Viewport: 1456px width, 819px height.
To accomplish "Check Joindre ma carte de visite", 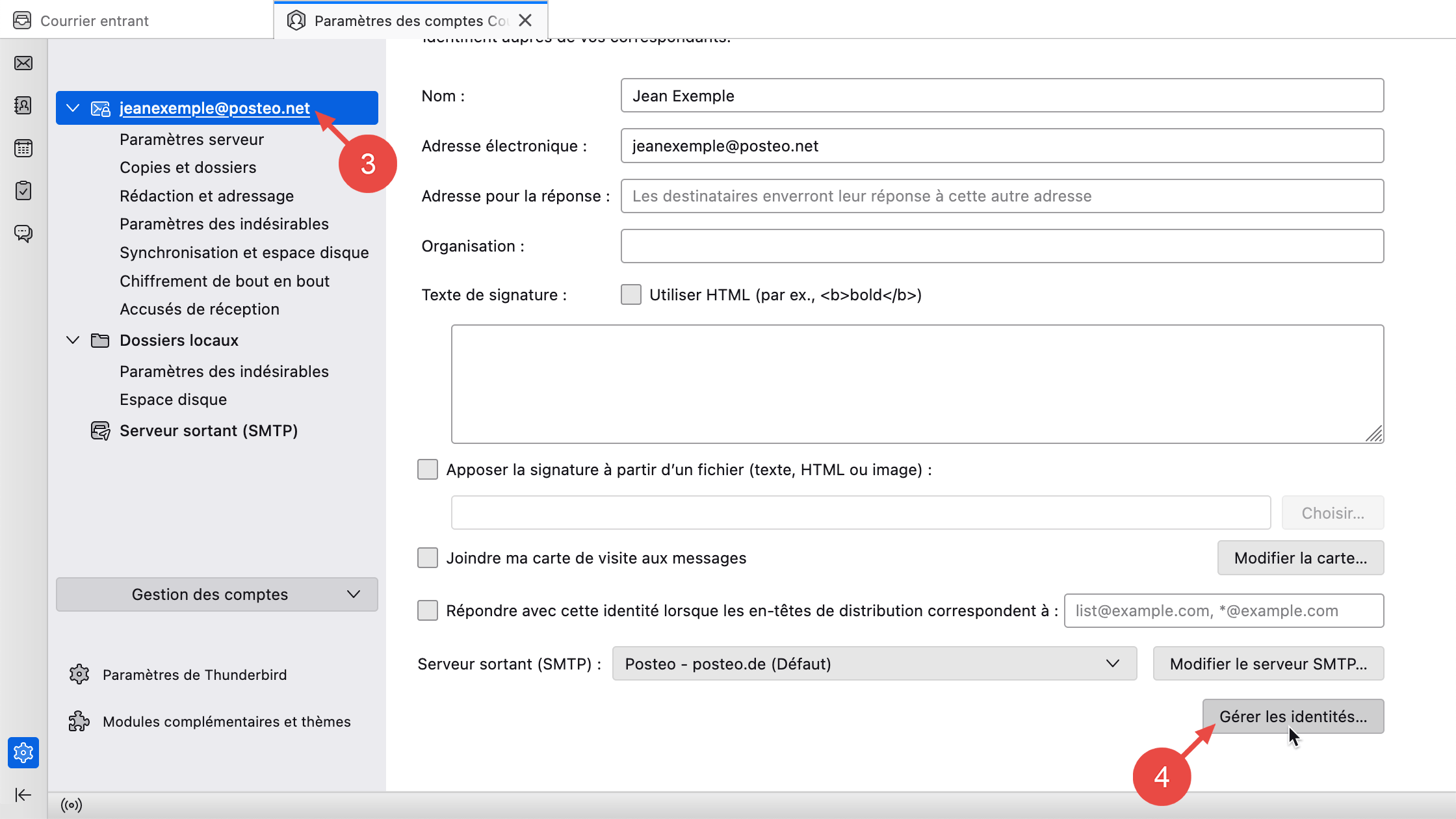I will tap(428, 558).
